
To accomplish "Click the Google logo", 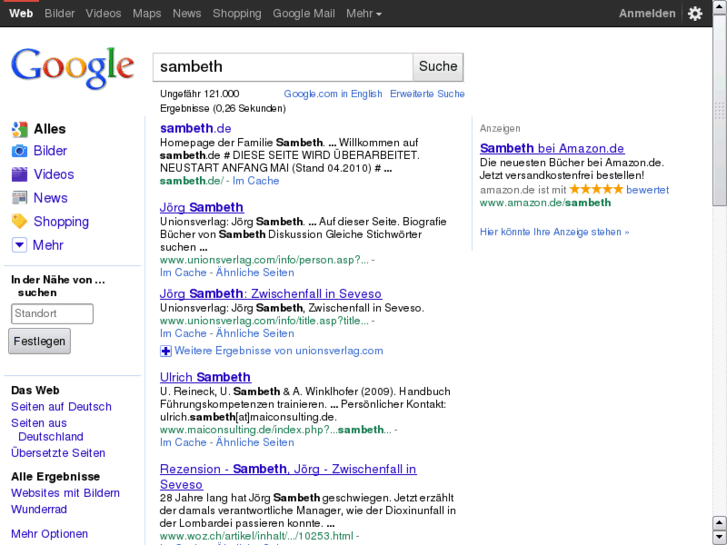I will (x=73, y=68).
